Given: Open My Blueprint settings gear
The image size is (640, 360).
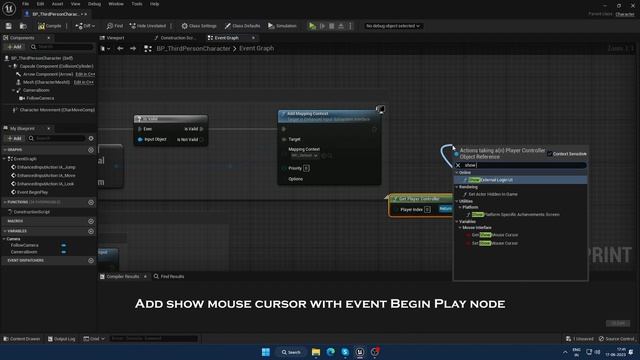Looking at the screenshot, I should [x=91, y=138].
